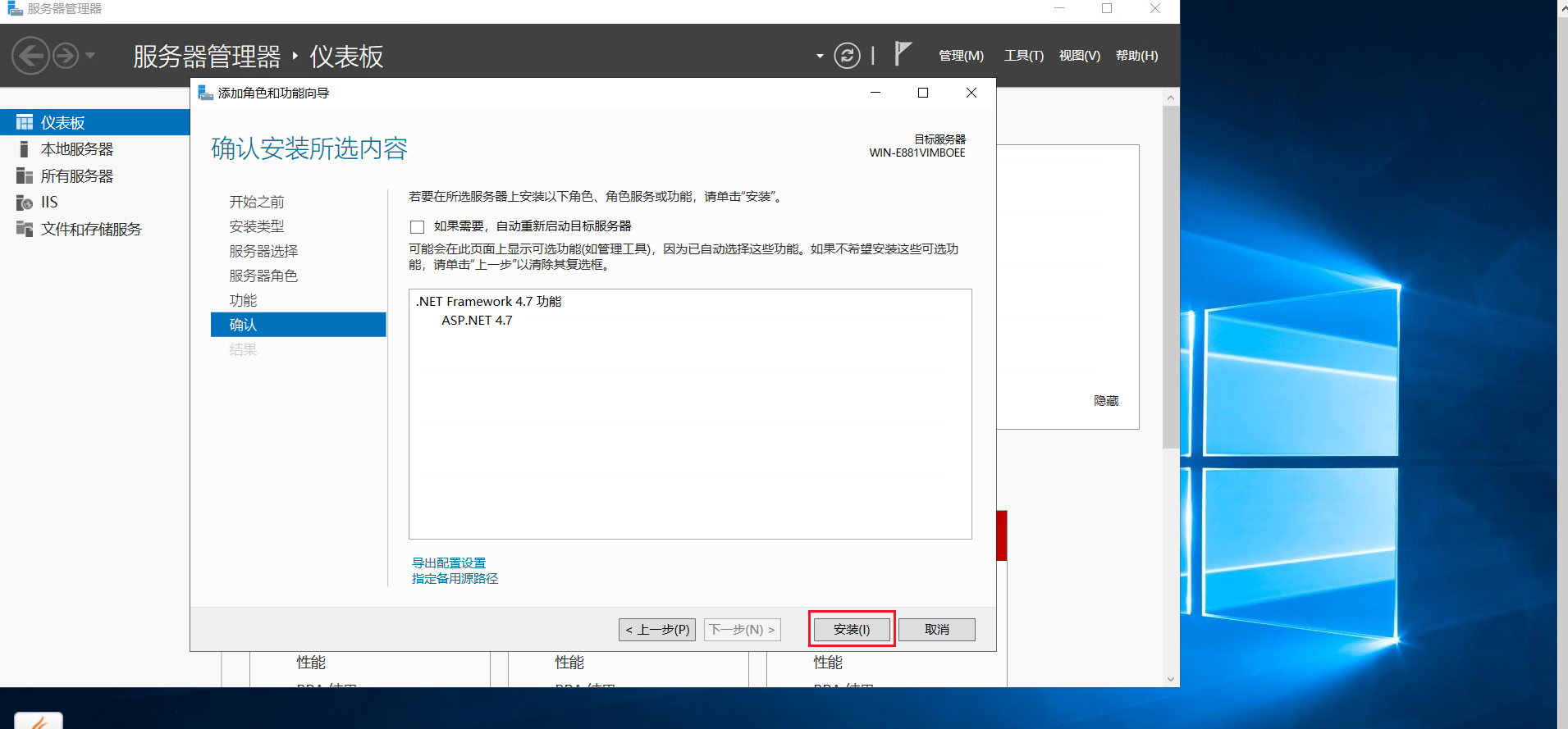Close the add roles wizard window
The height and width of the screenshot is (729, 1568).
971,93
